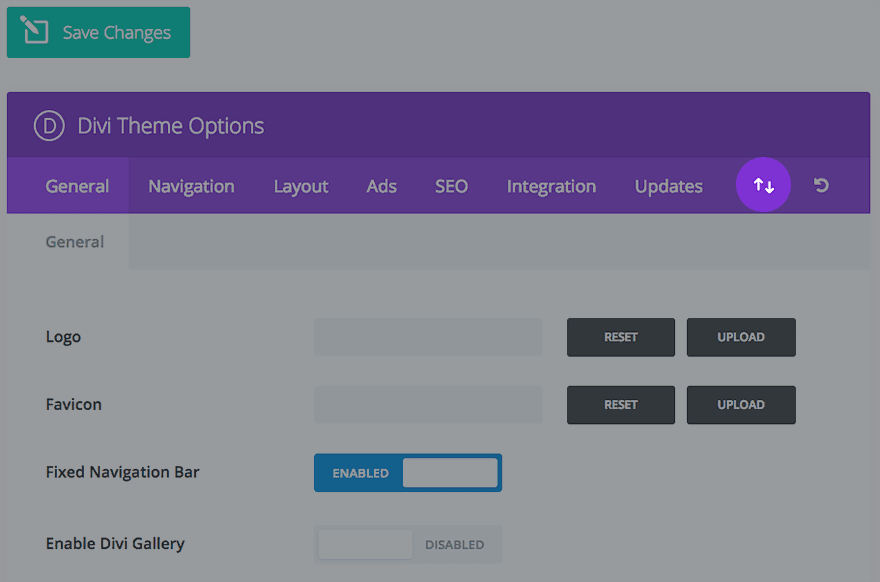Reset the Logo image
The height and width of the screenshot is (582, 880).
click(620, 337)
